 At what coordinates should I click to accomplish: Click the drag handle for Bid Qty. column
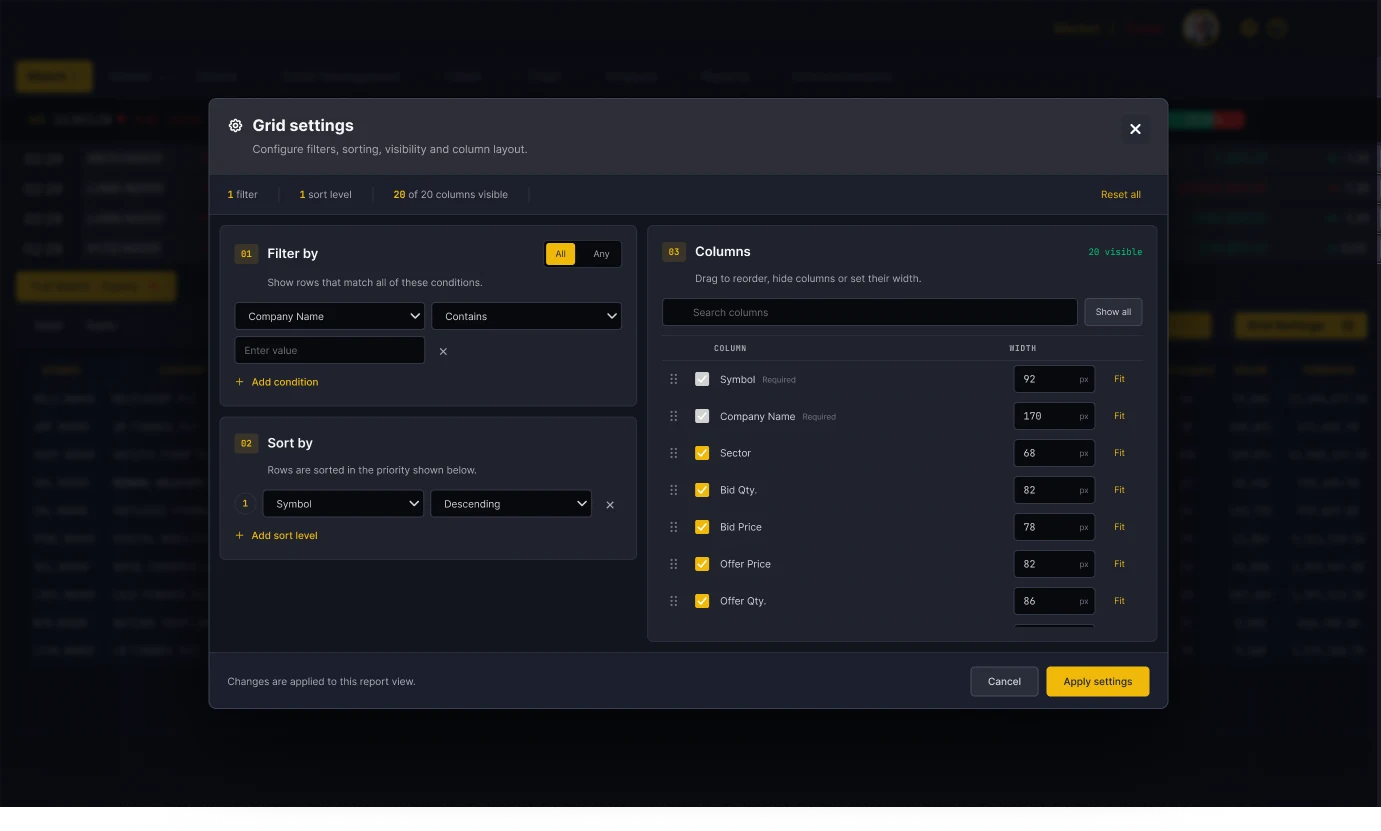674,490
